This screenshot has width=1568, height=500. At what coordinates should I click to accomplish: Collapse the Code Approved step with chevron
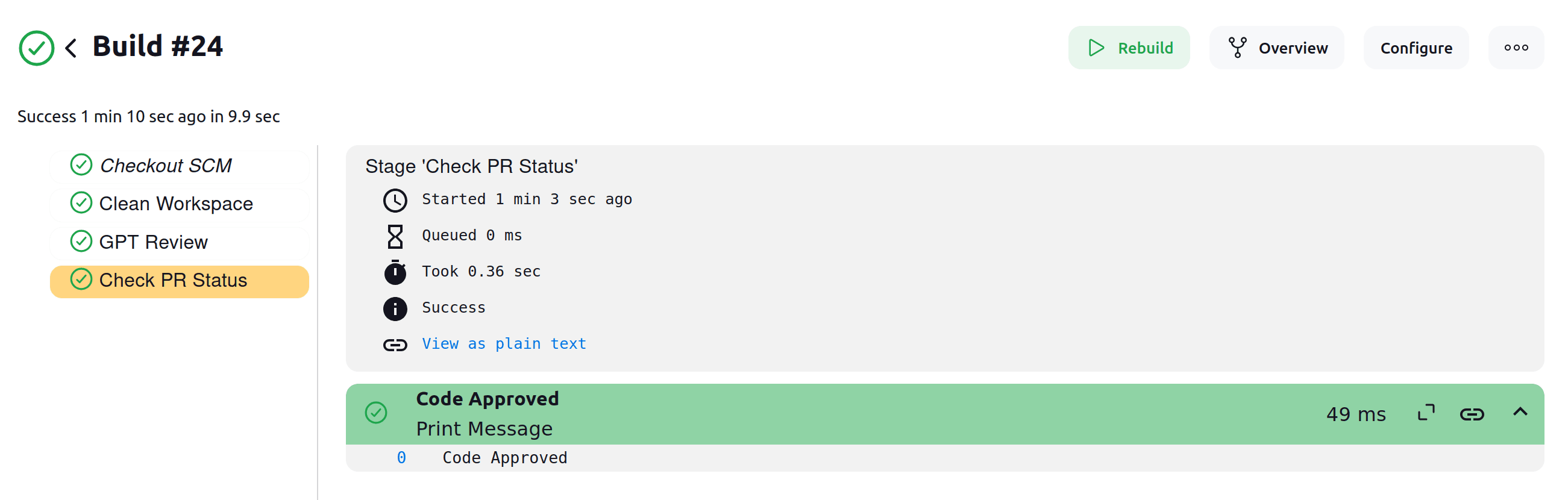point(1520,412)
